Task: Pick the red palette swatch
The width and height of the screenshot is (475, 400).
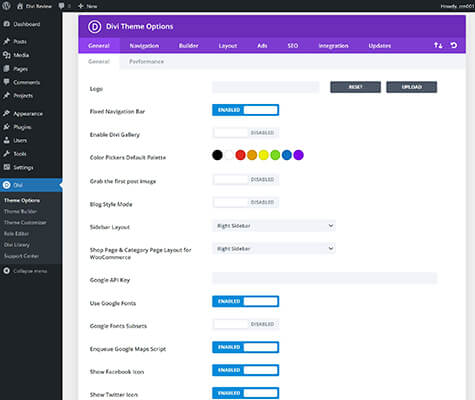Action: pos(240,155)
